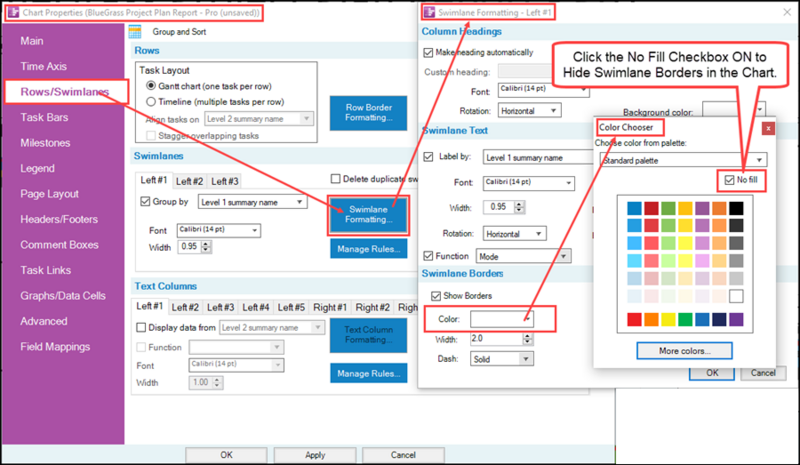
Task: Click the Group and Sort grid icon
Action: pyautogui.click(x=135, y=32)
